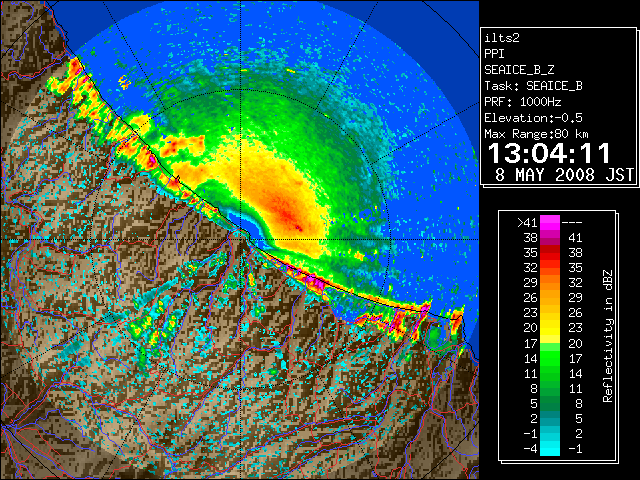This screenshot has width=640, height=480.
Task: Click the 'Elevation:-0.5' text
Action: [533, 118]
